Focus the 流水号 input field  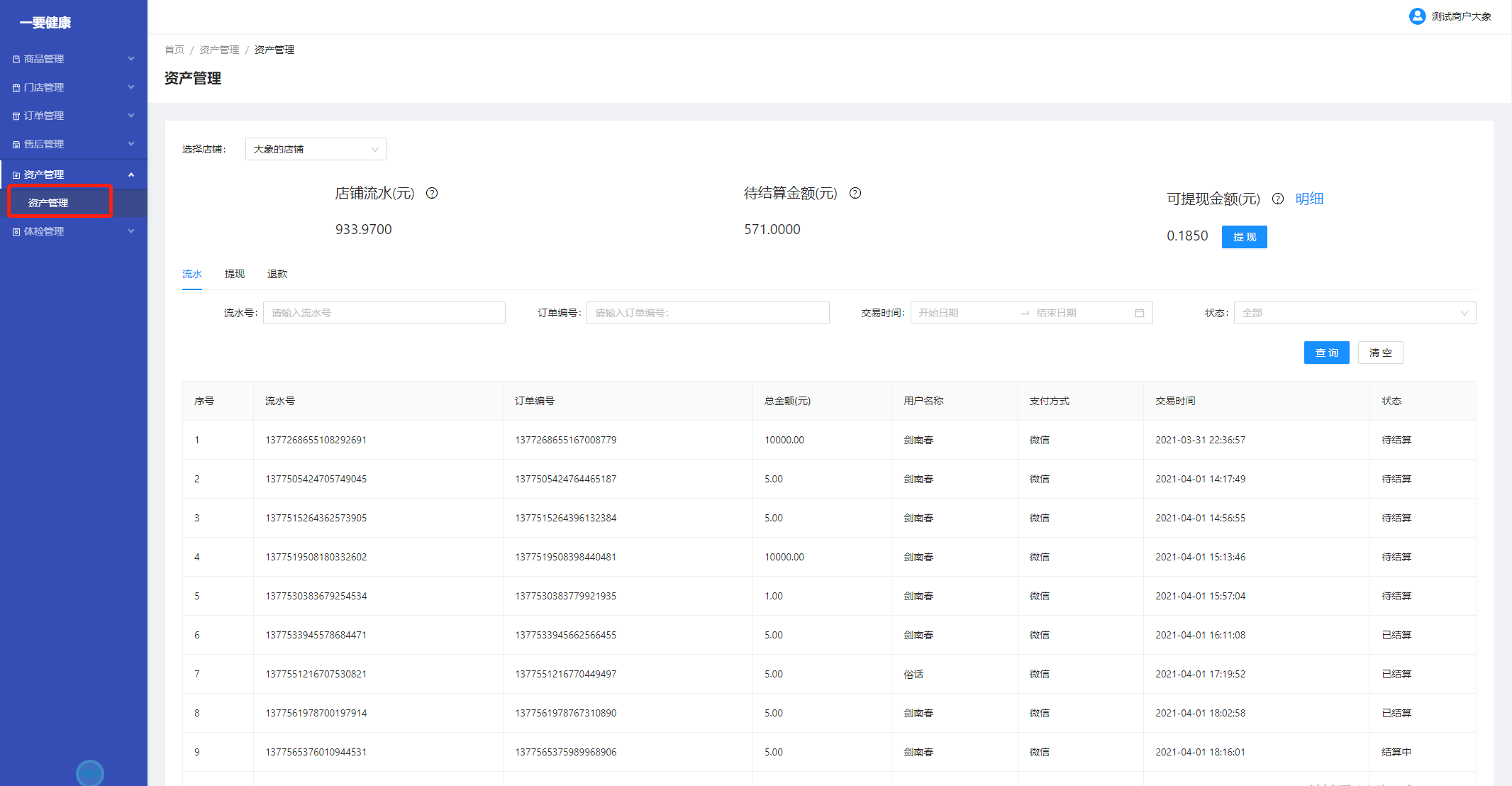tap(384, 313)
